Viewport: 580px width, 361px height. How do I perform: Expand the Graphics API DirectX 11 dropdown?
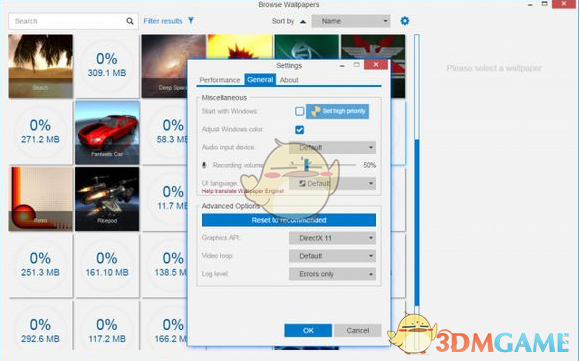(x=332, y=238)
